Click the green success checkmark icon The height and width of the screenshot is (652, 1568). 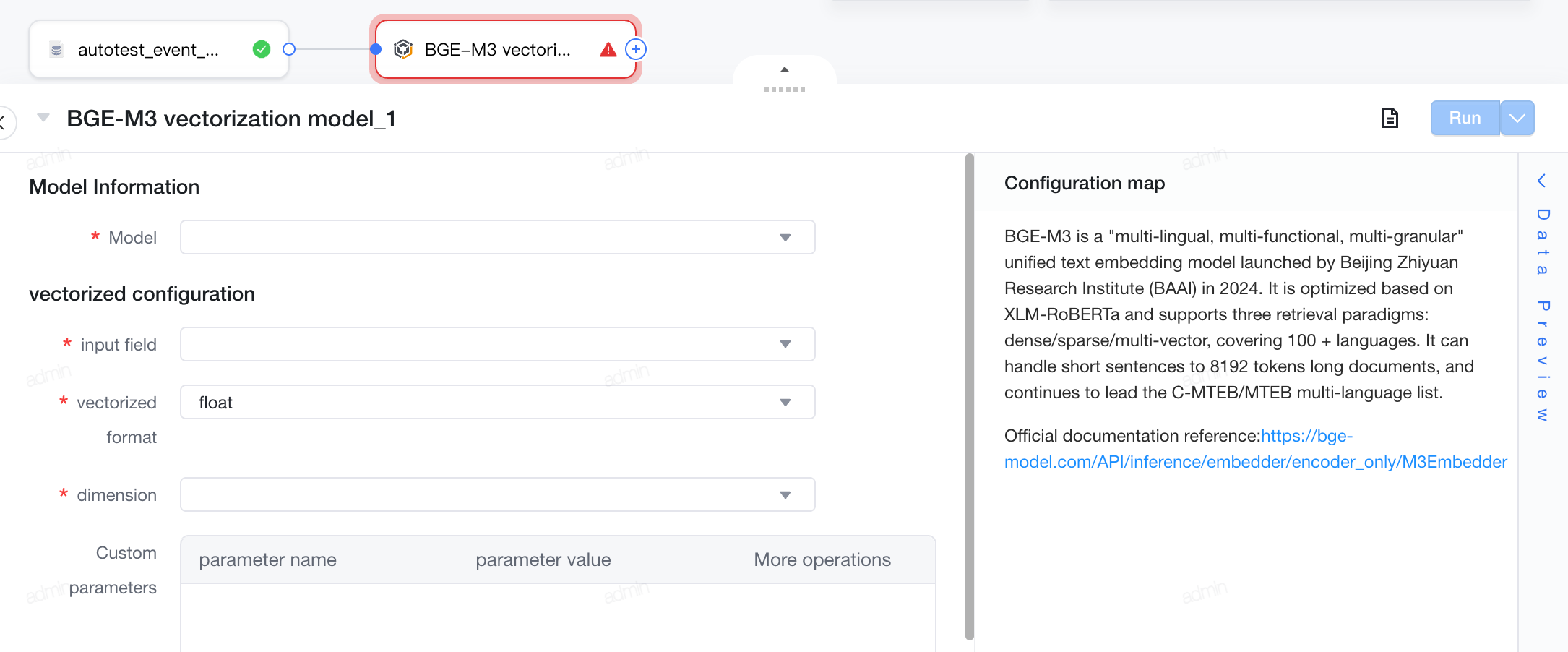[262, 49]
